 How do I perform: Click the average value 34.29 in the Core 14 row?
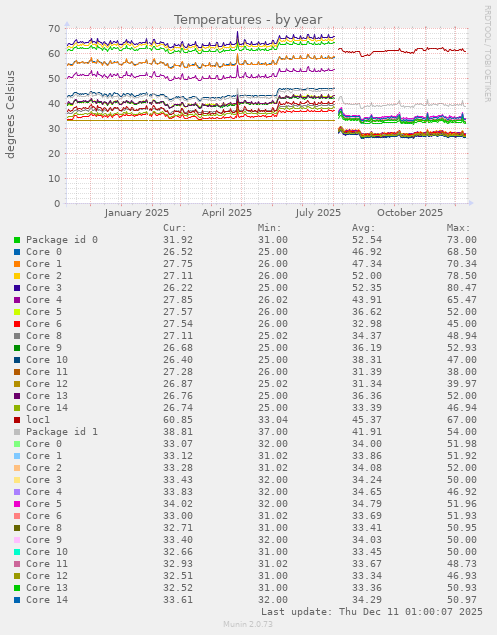tap(367, 600)
